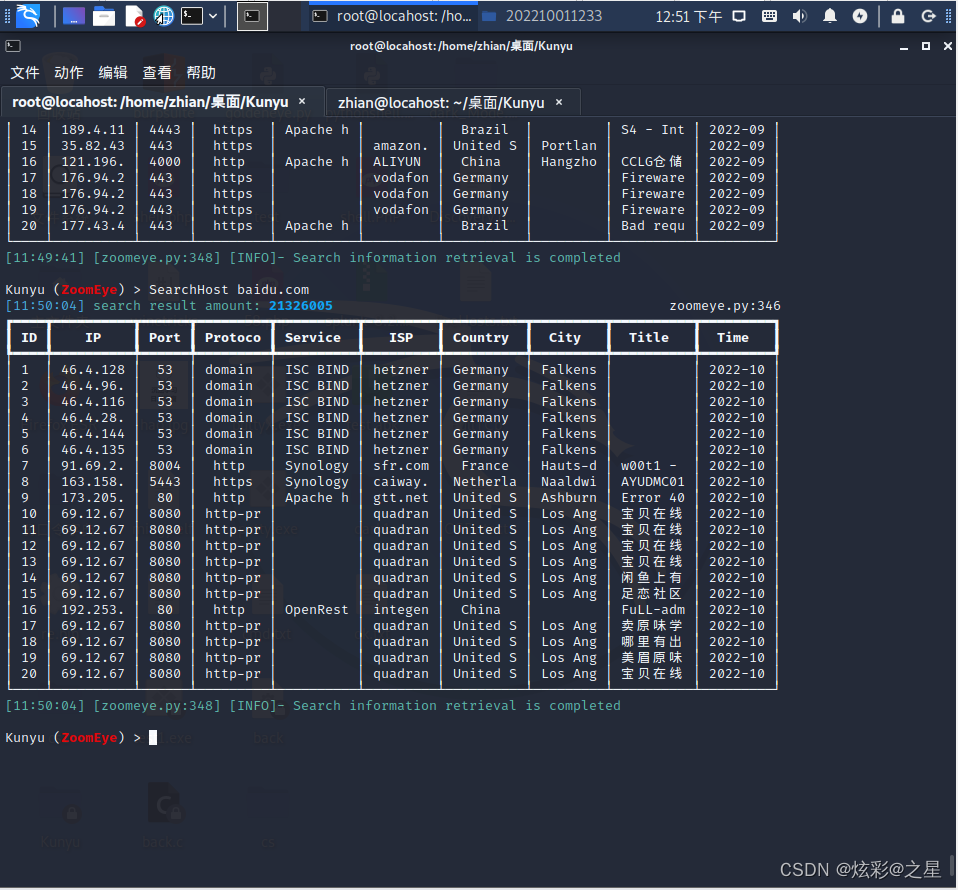The image size is (958, 890).
Task: Click the keyboard tray icon
Action: 769,16
